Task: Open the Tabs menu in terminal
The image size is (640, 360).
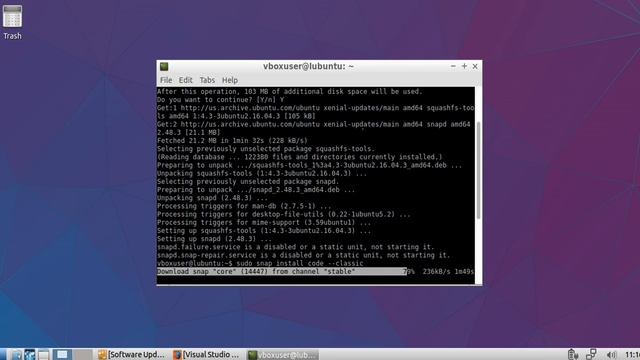Action: pos(207,80)
